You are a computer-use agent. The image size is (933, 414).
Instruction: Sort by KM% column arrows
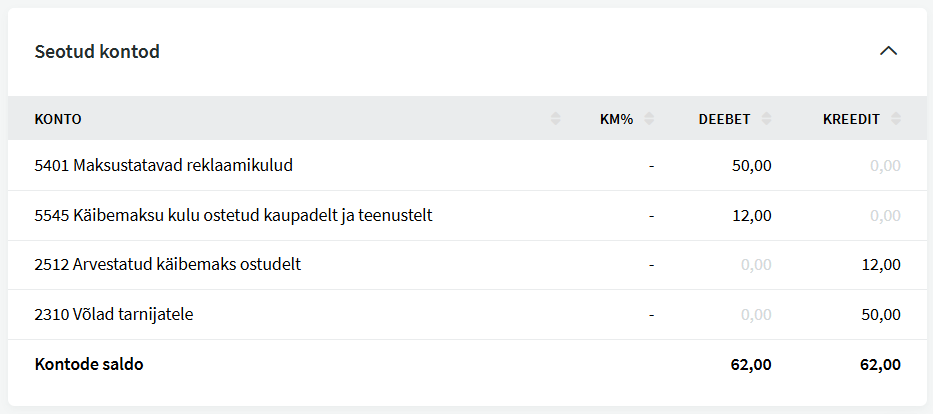point(649,119)
